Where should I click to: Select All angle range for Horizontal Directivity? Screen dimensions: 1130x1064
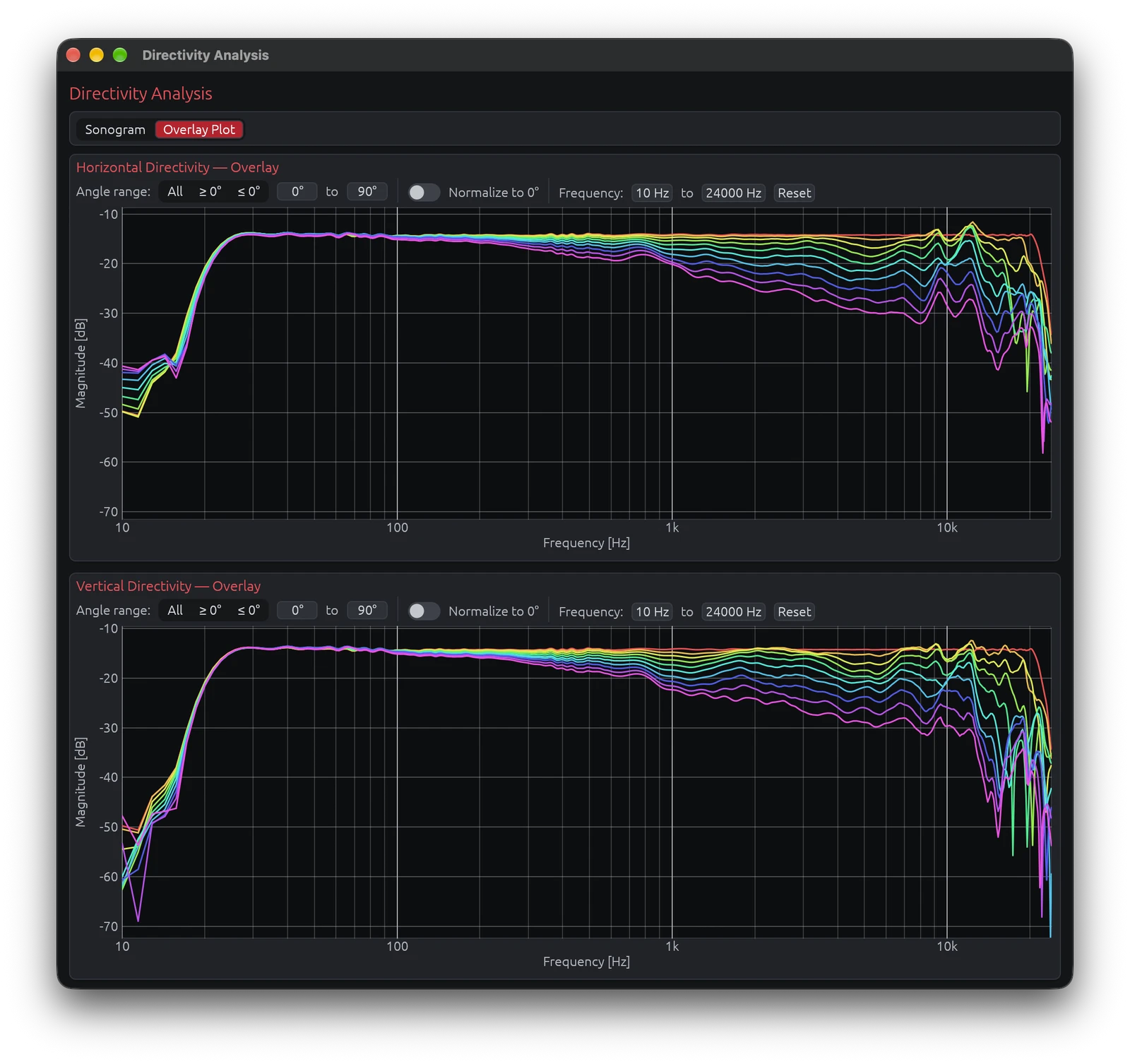[x=175, y=191]
